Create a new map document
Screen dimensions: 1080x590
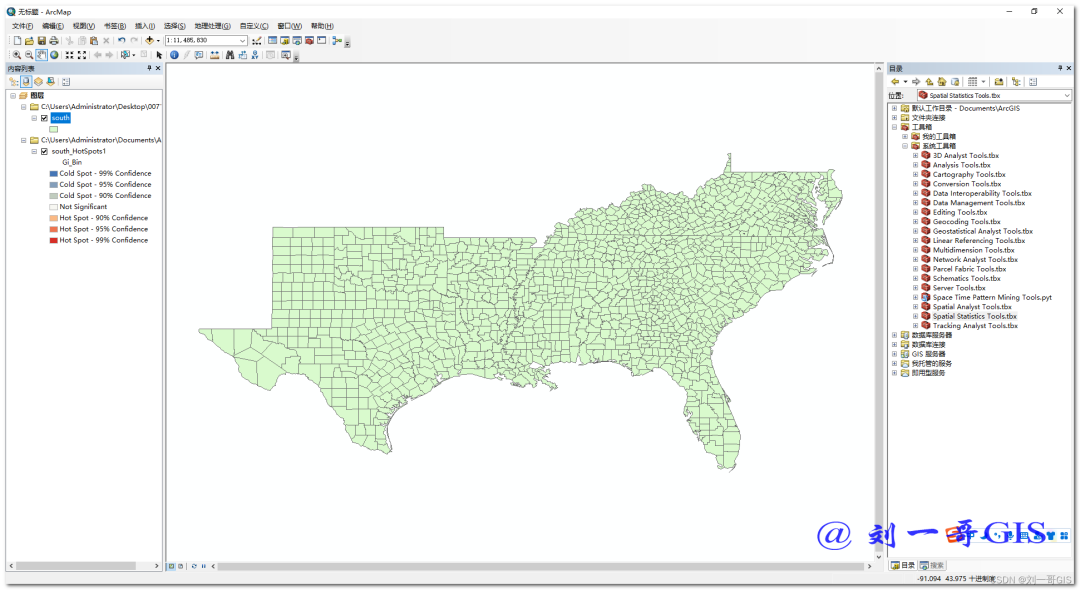[17, 41]
